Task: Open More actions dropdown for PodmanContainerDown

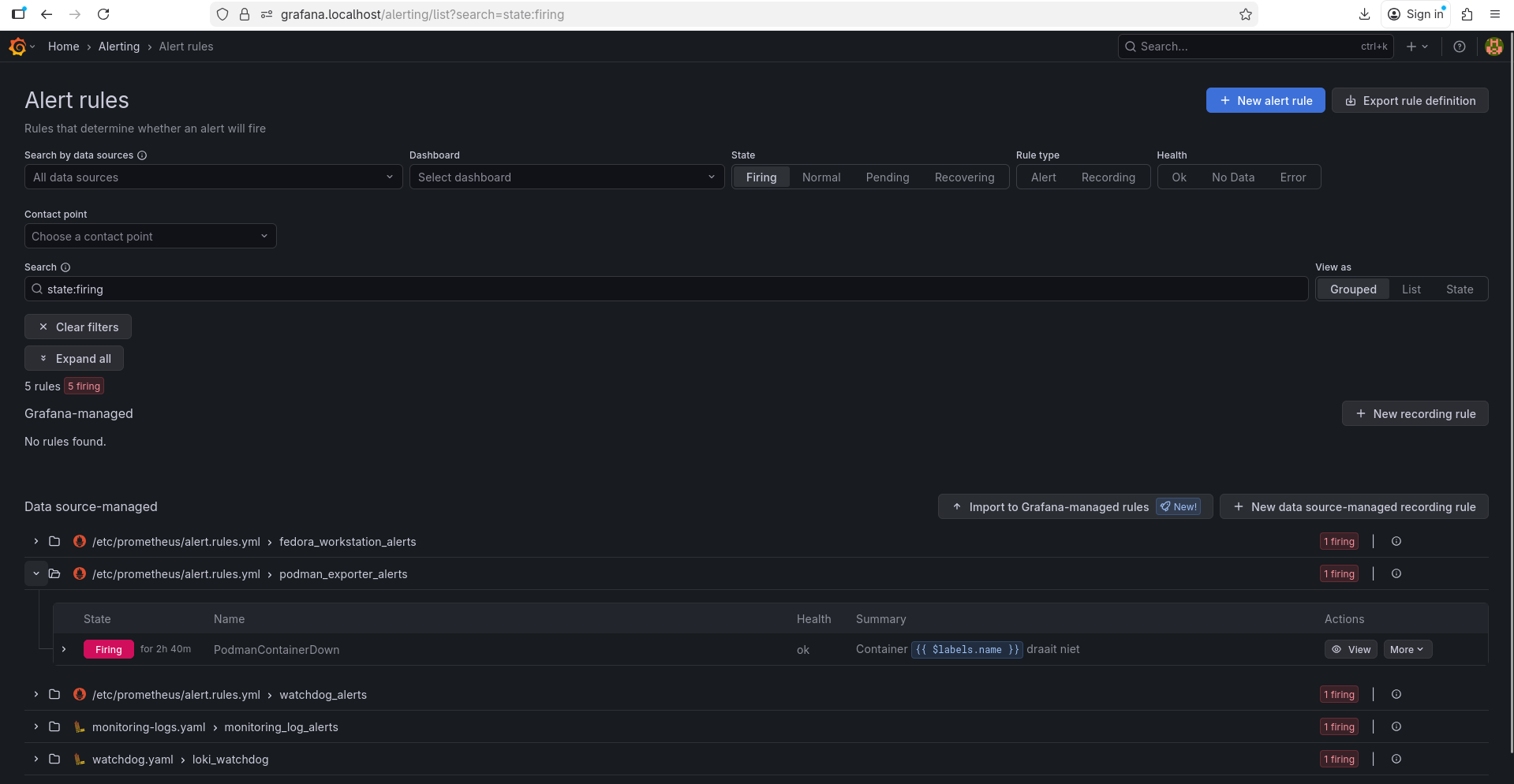Action: pos(1407,649)
